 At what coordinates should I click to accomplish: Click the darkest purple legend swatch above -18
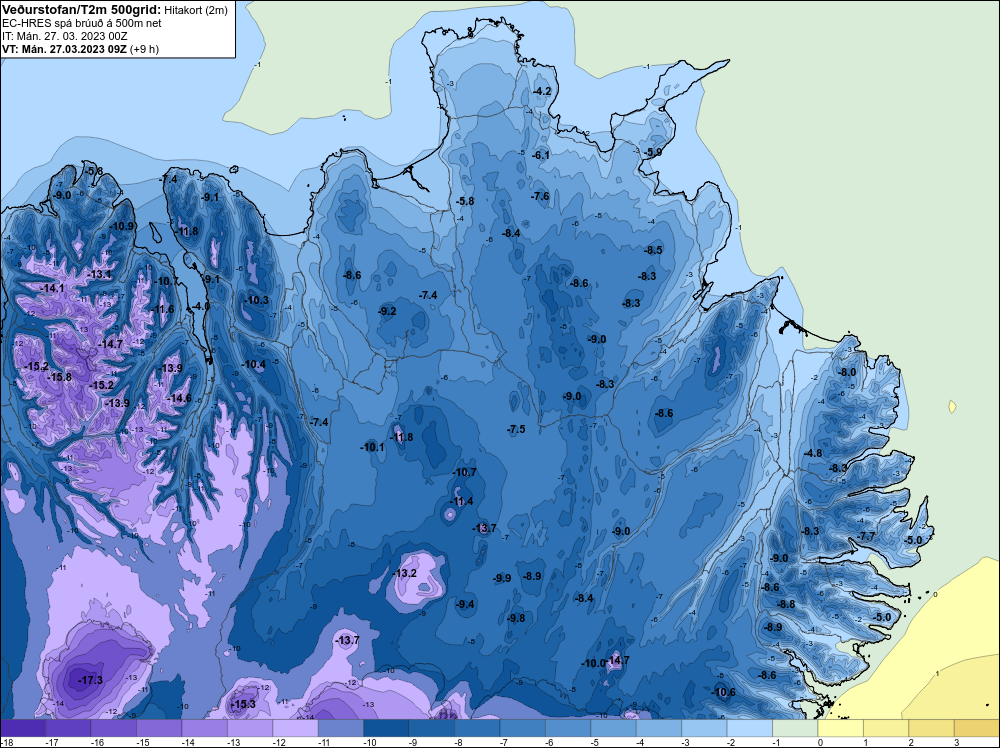click(x=23, y=728)
